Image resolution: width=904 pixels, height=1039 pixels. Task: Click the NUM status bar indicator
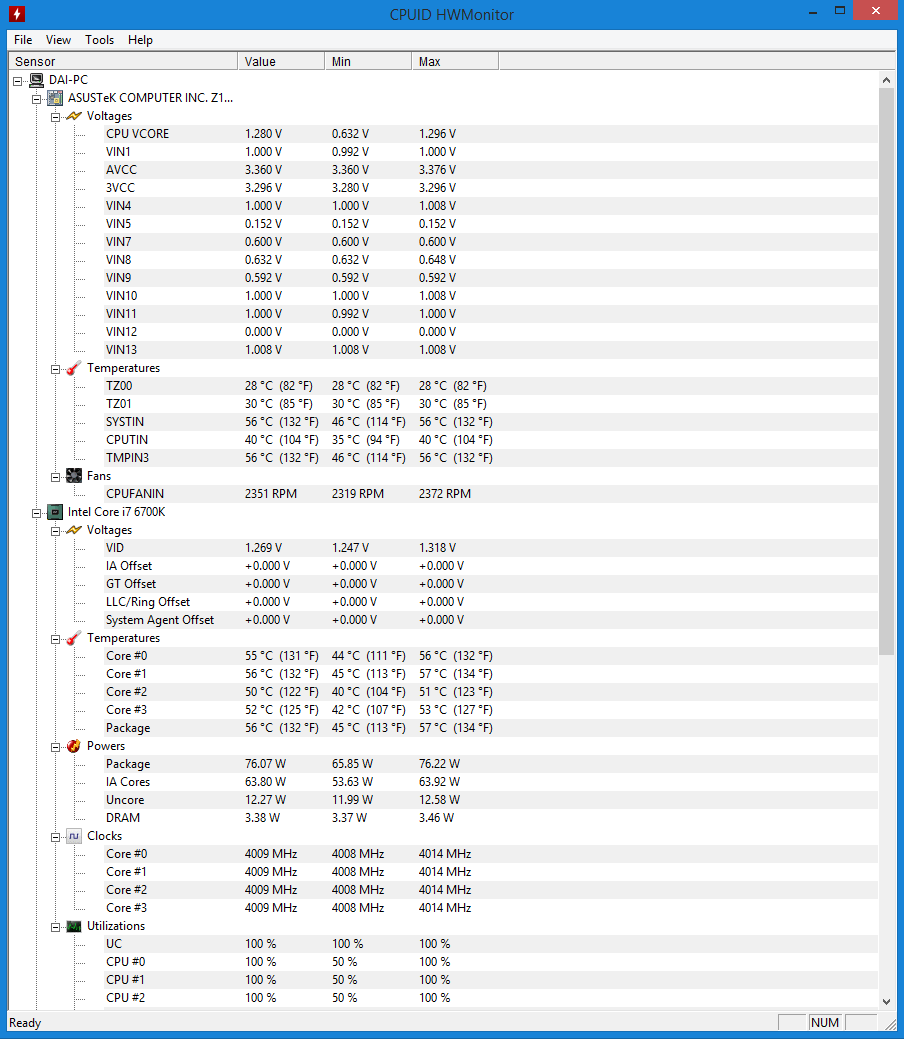[824, 1022]
